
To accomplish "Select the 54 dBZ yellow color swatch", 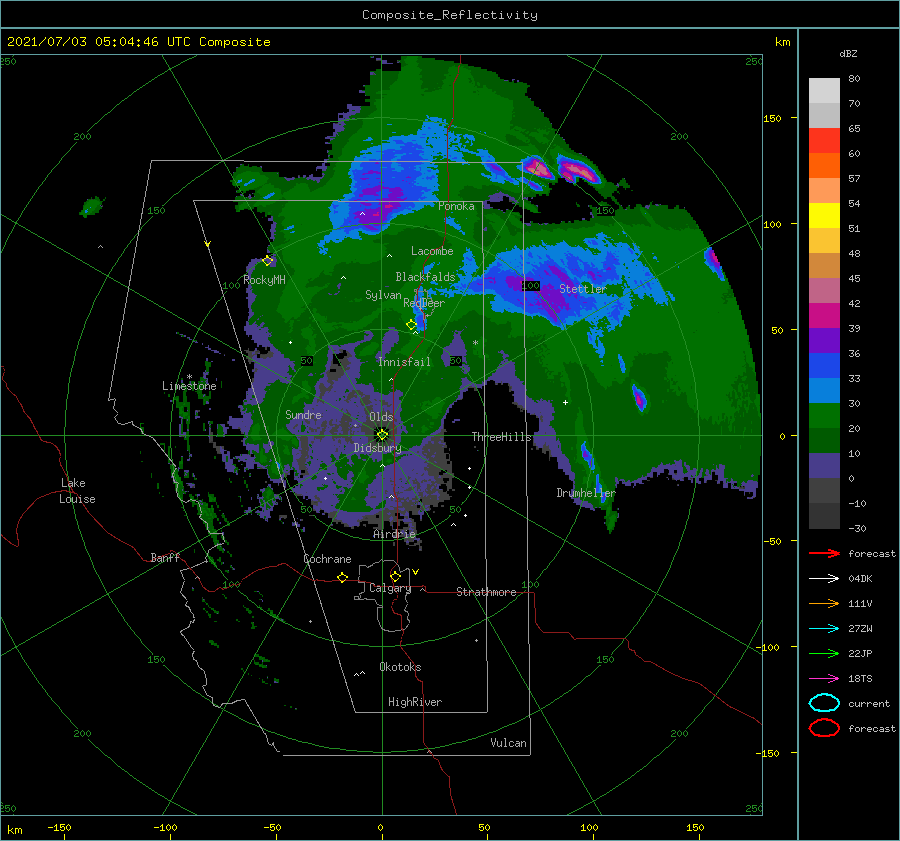I will (x=824, y=215).
